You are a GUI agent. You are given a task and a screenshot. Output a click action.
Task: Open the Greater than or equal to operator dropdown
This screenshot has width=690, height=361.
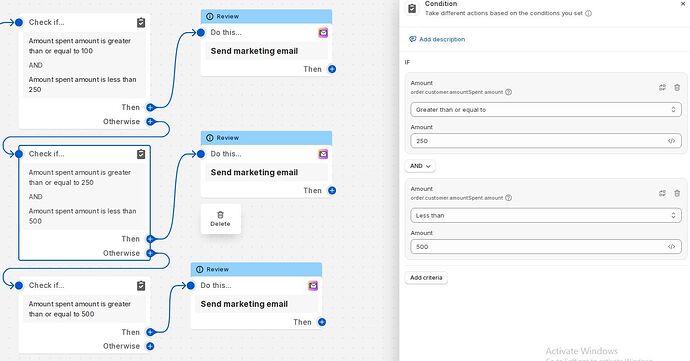546,110
